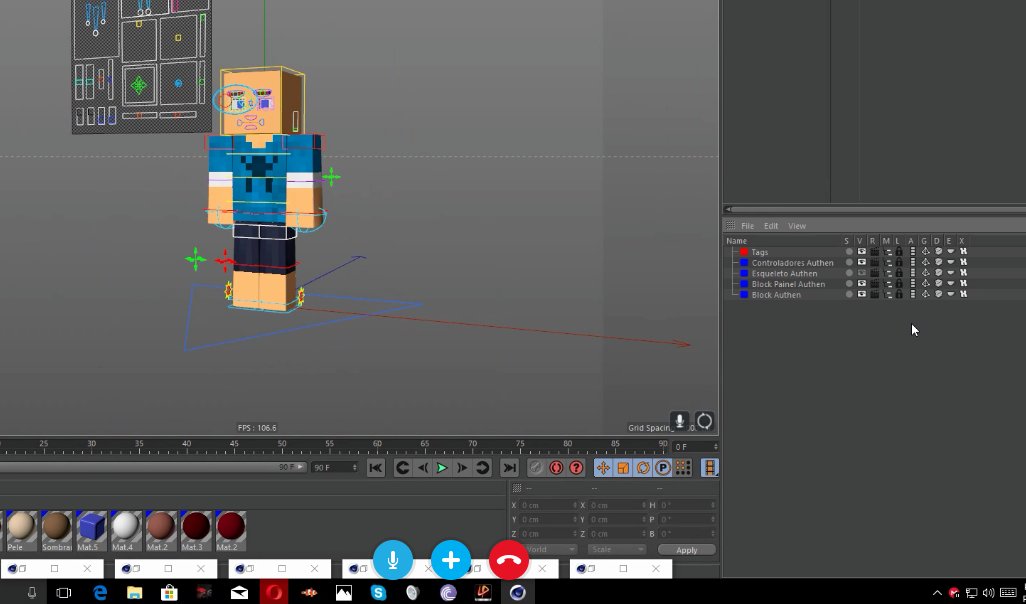
Task: Select the Mat.5 blue cube material
Action: (91, 530)
